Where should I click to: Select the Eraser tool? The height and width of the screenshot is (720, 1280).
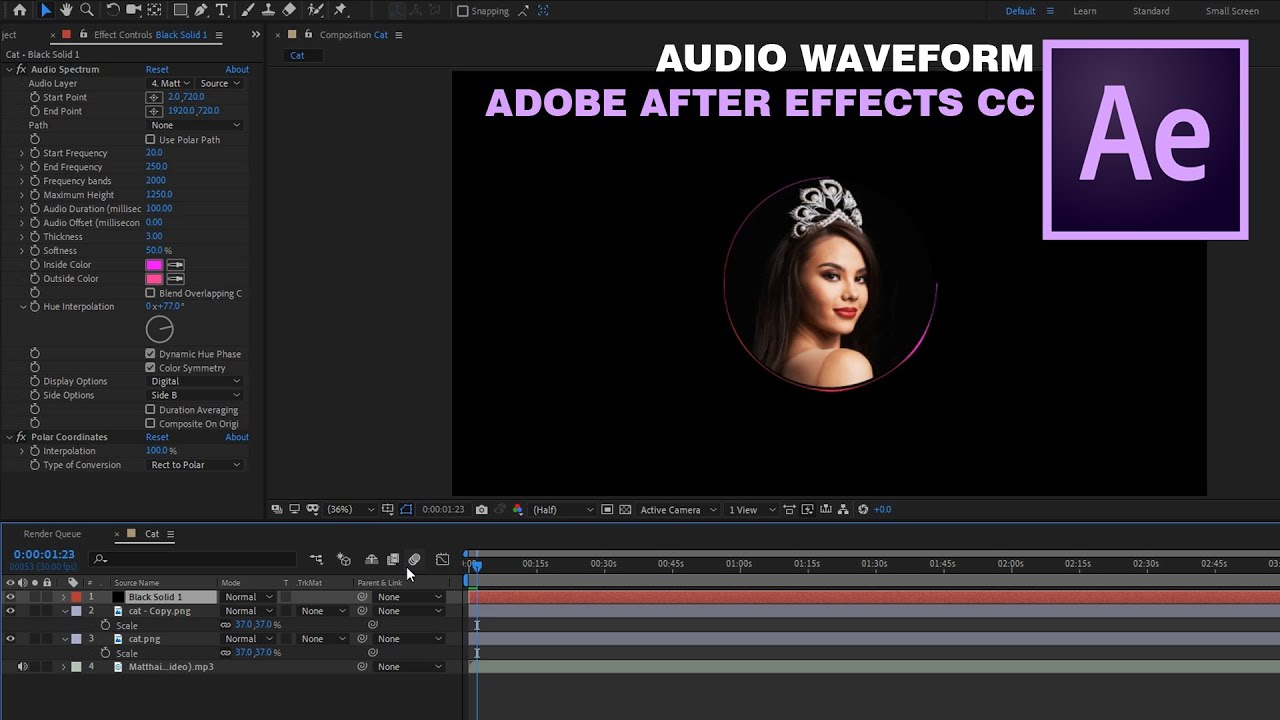pos(289,10)
